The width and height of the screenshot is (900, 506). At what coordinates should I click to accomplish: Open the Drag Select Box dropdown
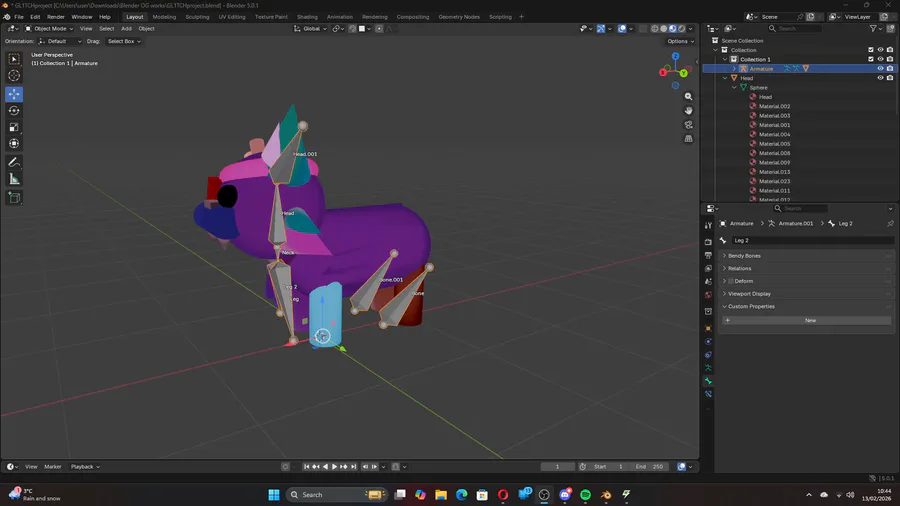coord(124,41)
